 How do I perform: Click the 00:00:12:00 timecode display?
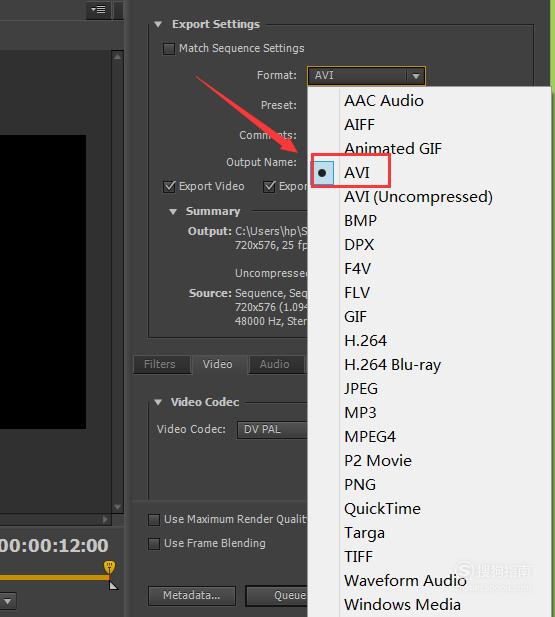[54, 545]
